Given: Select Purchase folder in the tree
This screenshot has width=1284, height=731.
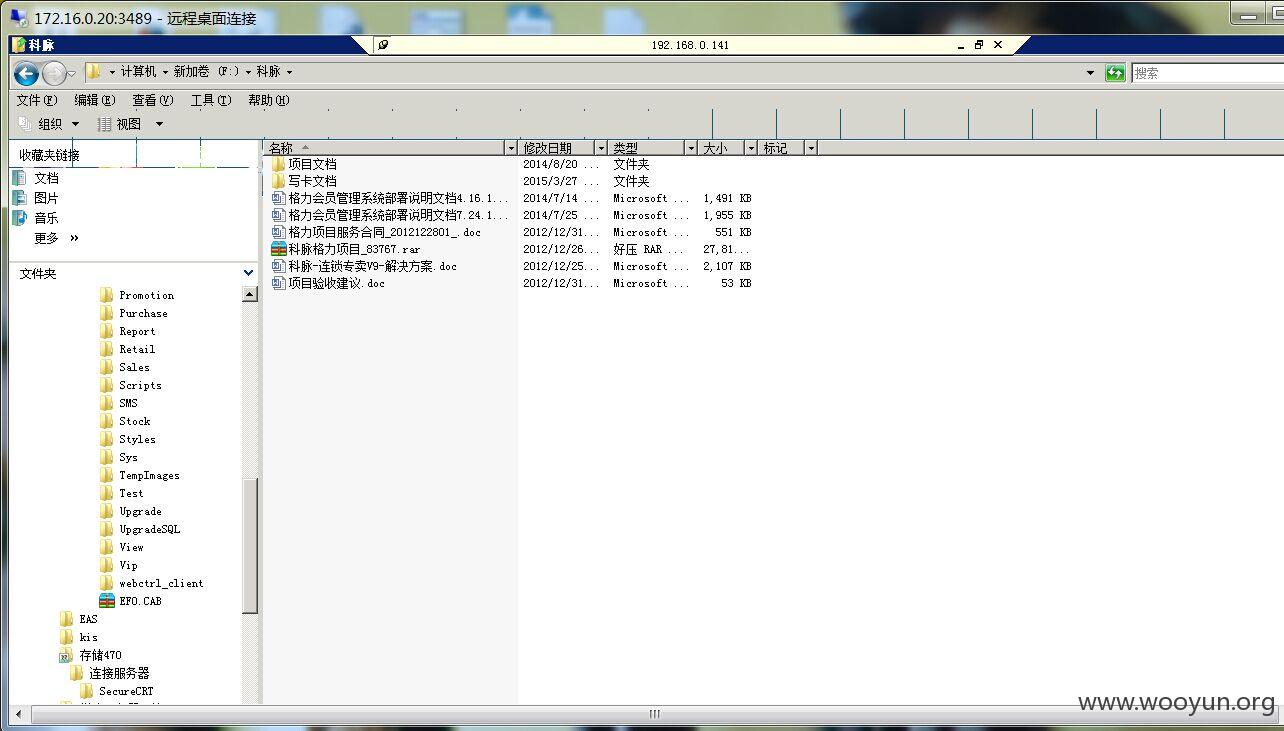Looking at the screenshot, I should [x=134, y=313].
